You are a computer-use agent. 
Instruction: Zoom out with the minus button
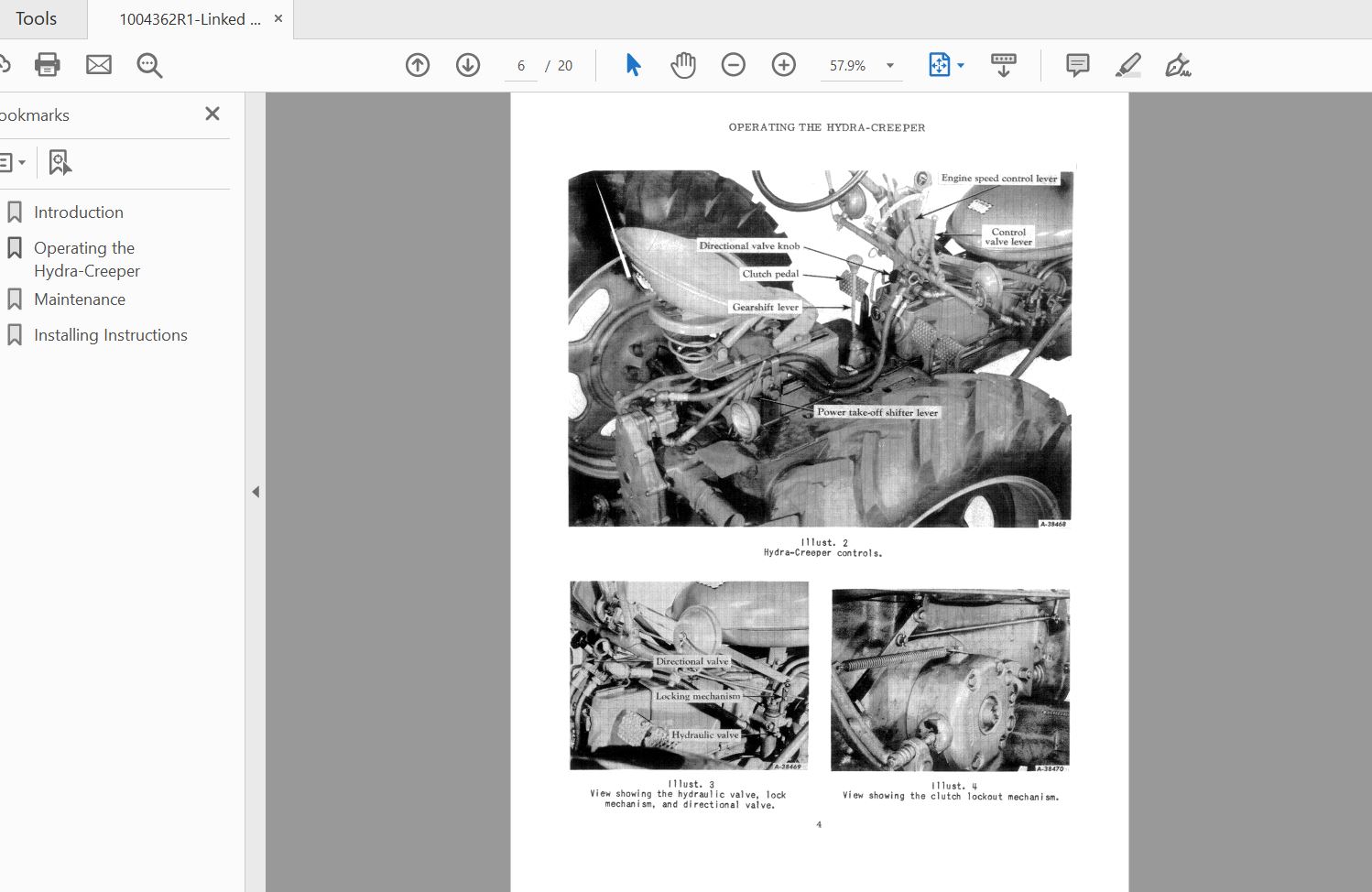click(734, 65)
